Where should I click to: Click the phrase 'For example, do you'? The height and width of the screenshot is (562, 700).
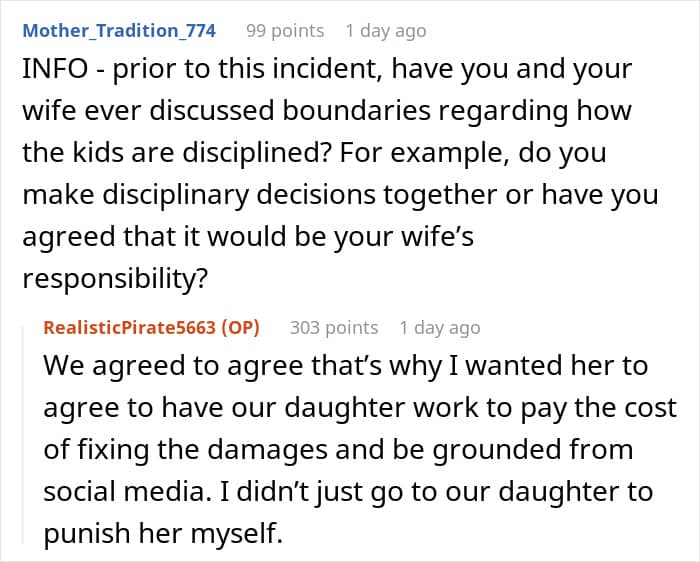(x=473, y=153)
